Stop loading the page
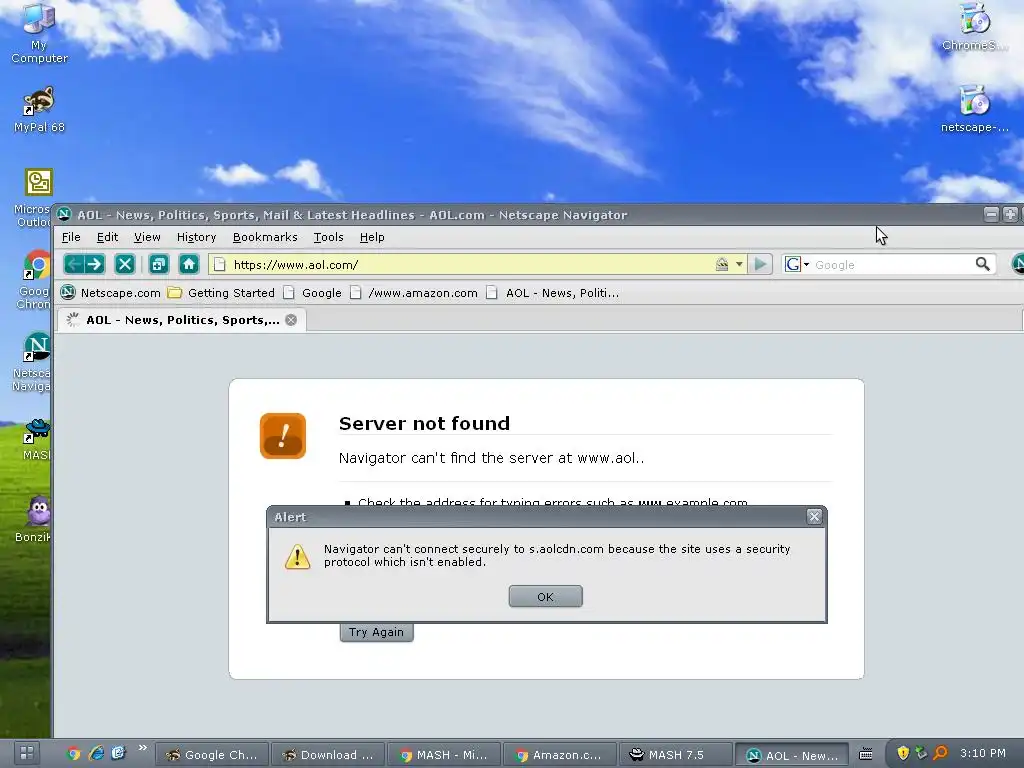This screenshot has height=768, width=1024. click(125, 264)
